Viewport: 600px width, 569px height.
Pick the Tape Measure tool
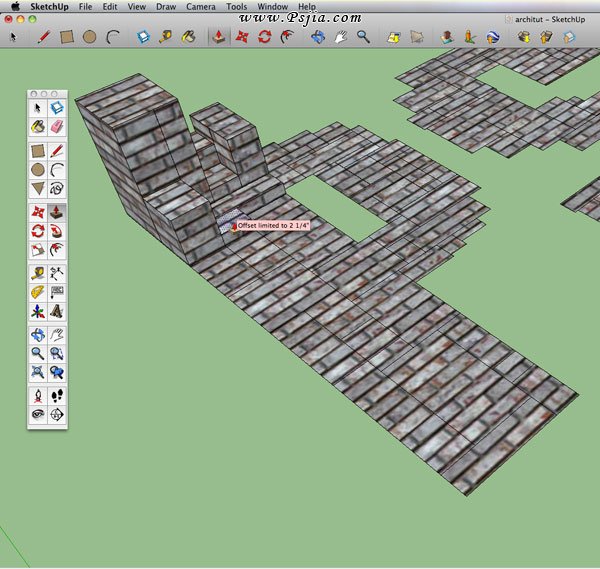(37, 272)
